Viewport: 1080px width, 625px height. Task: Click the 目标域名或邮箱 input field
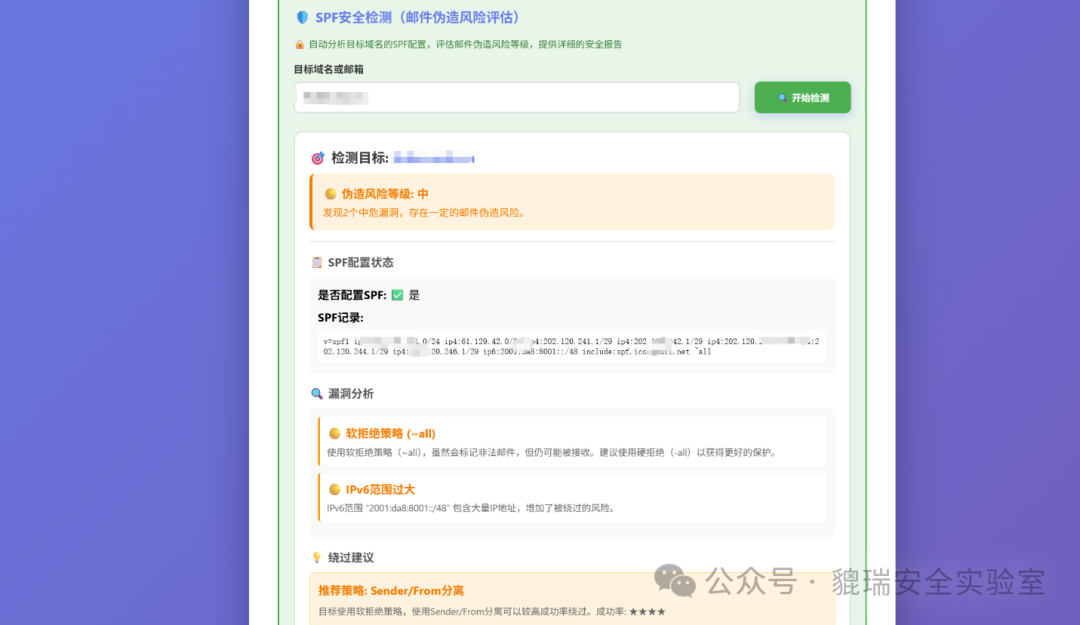516,97
